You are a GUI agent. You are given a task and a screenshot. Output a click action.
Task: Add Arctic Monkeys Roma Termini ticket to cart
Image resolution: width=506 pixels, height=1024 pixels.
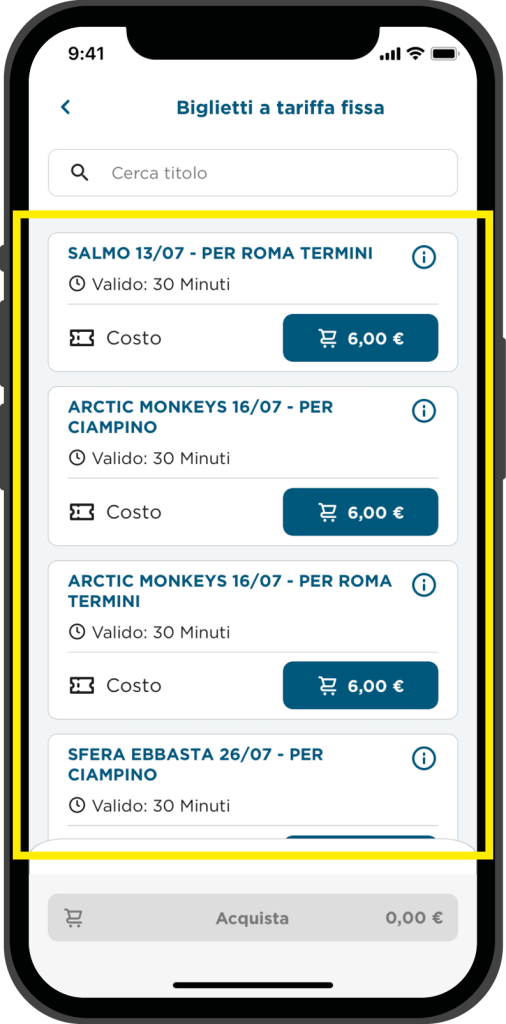click(360, 685)
